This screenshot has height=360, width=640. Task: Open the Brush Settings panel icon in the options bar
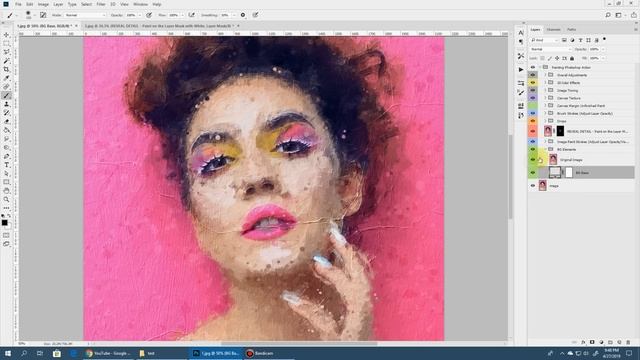43,15
